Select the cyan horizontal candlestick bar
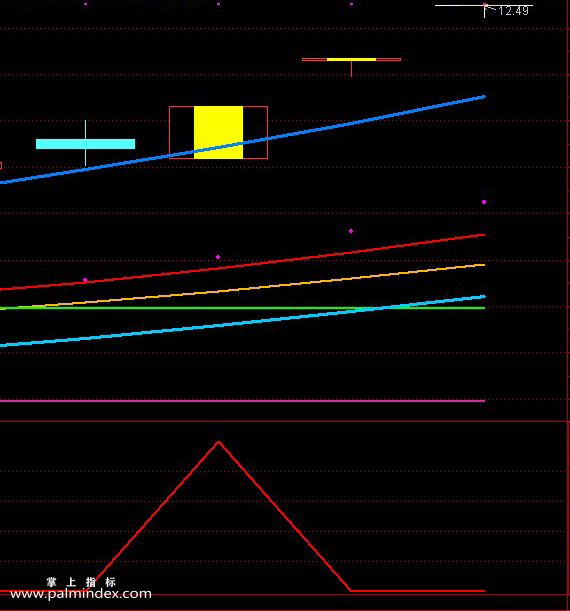The width and height of the screenshot is (570, 611). [x=85, y=144]
